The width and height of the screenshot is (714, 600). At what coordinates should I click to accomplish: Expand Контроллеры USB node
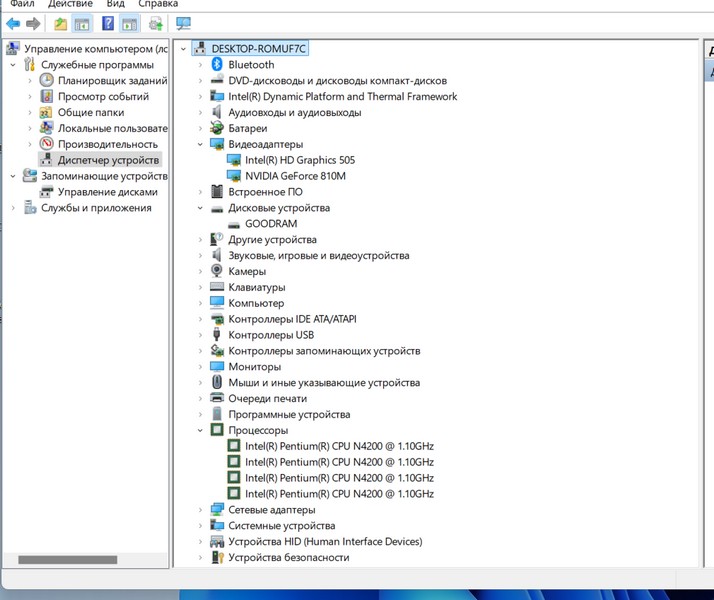click(x=201, y=335)
